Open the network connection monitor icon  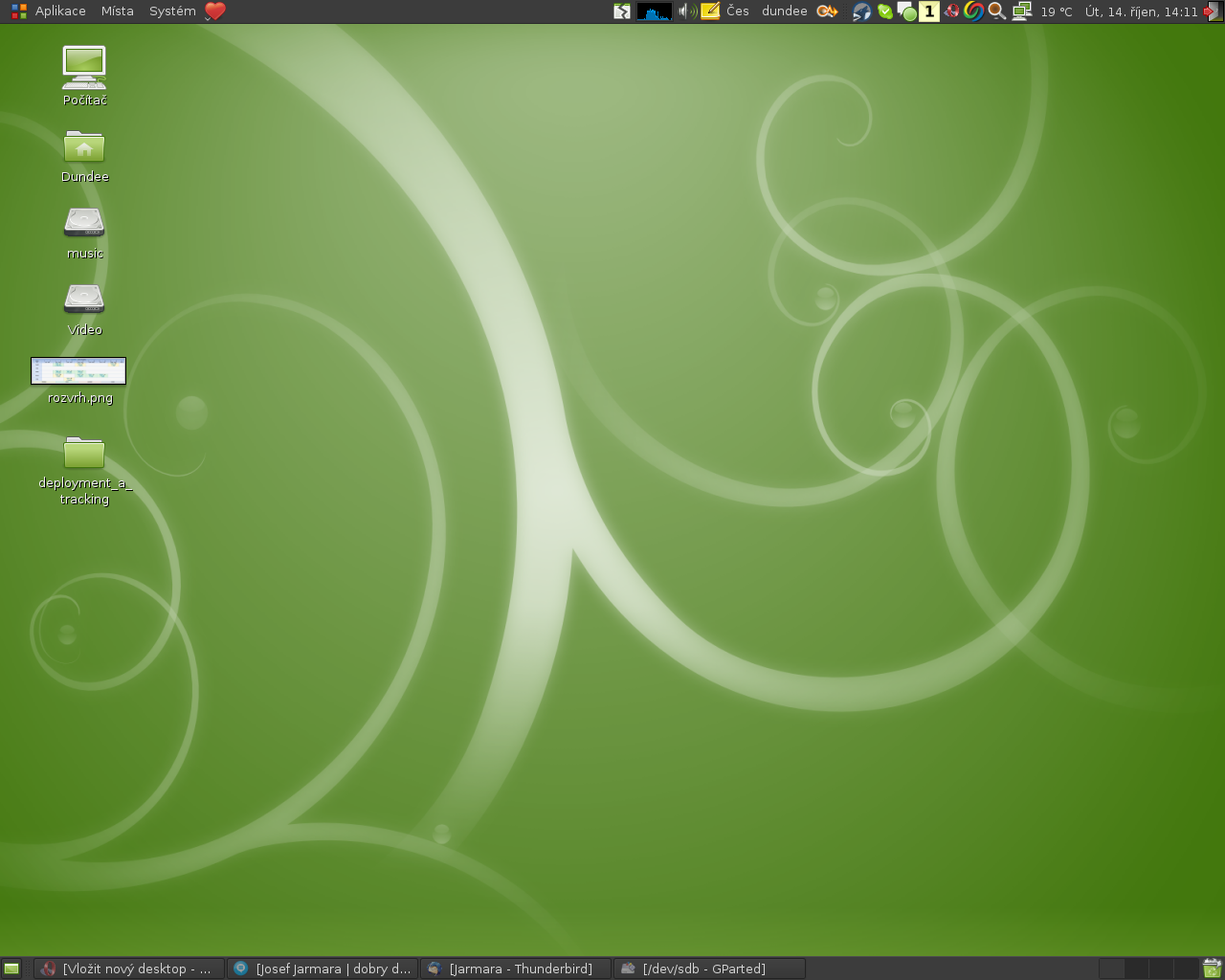pyautogui.click(x=1021, y=11)
